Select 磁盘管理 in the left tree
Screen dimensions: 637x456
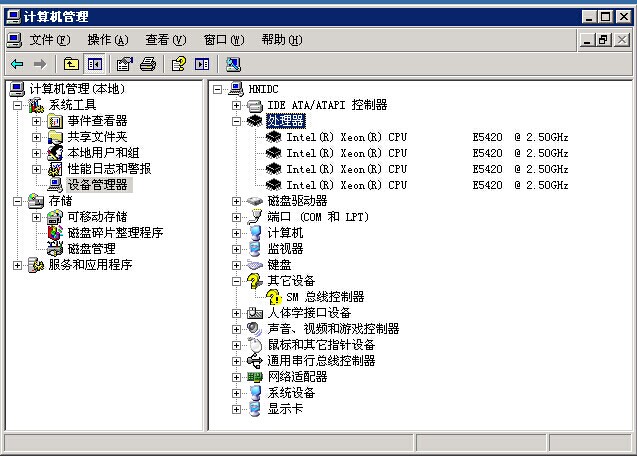coord(91,249)
